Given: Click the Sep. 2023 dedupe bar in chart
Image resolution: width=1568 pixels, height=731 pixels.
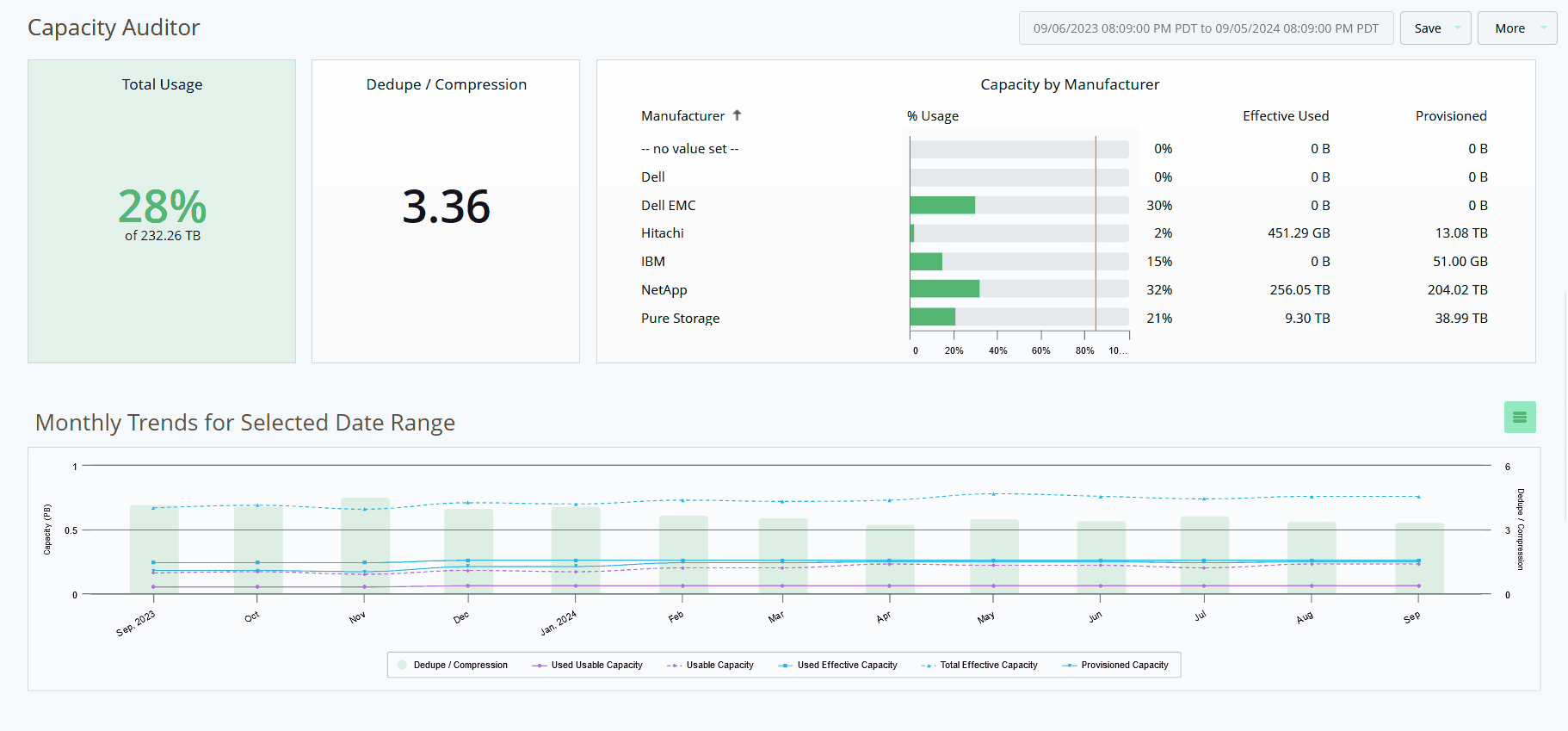Looking at the screenshot, I should (154, 549).
